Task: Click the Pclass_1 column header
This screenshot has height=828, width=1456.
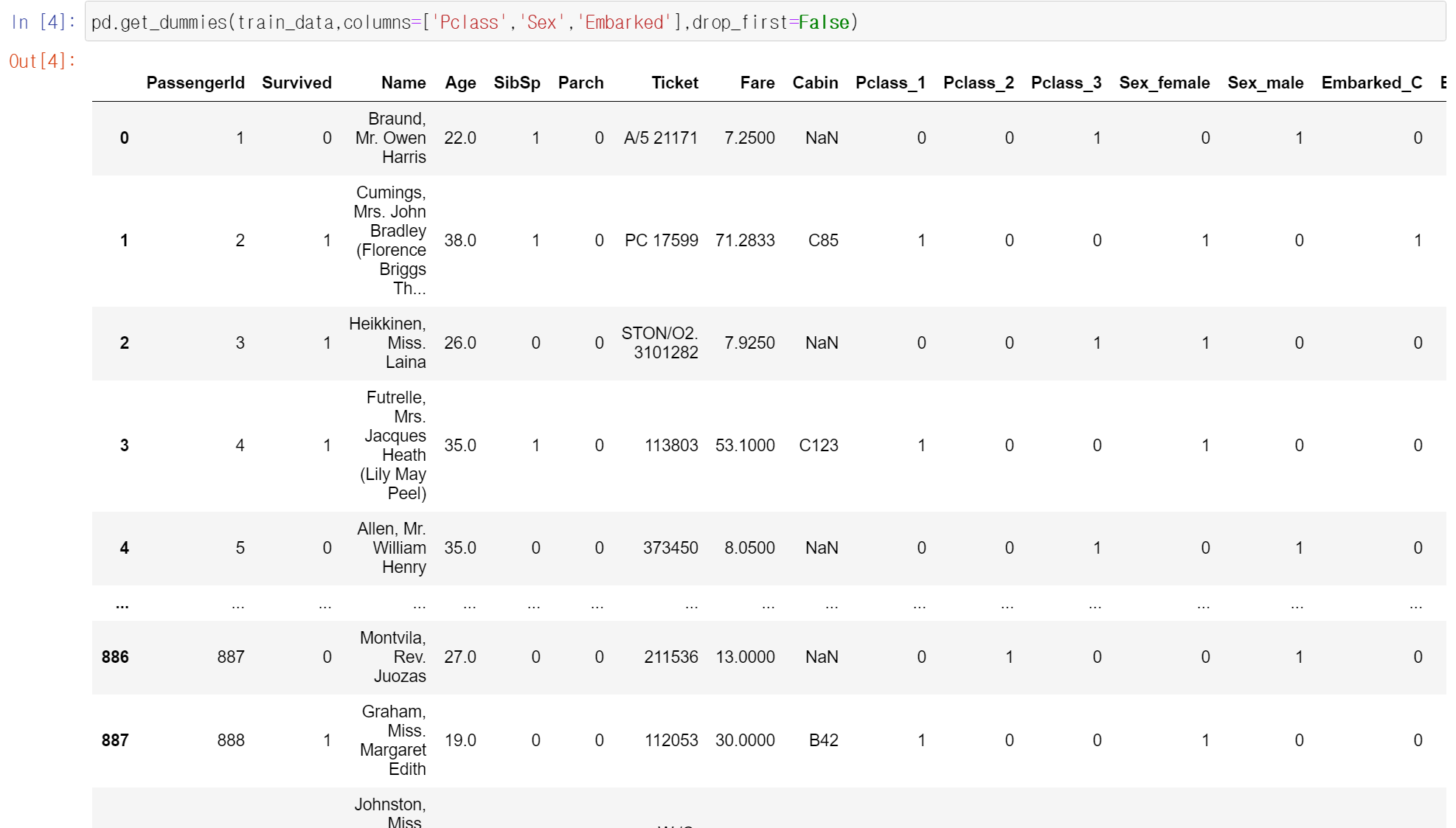Action: 890,83
